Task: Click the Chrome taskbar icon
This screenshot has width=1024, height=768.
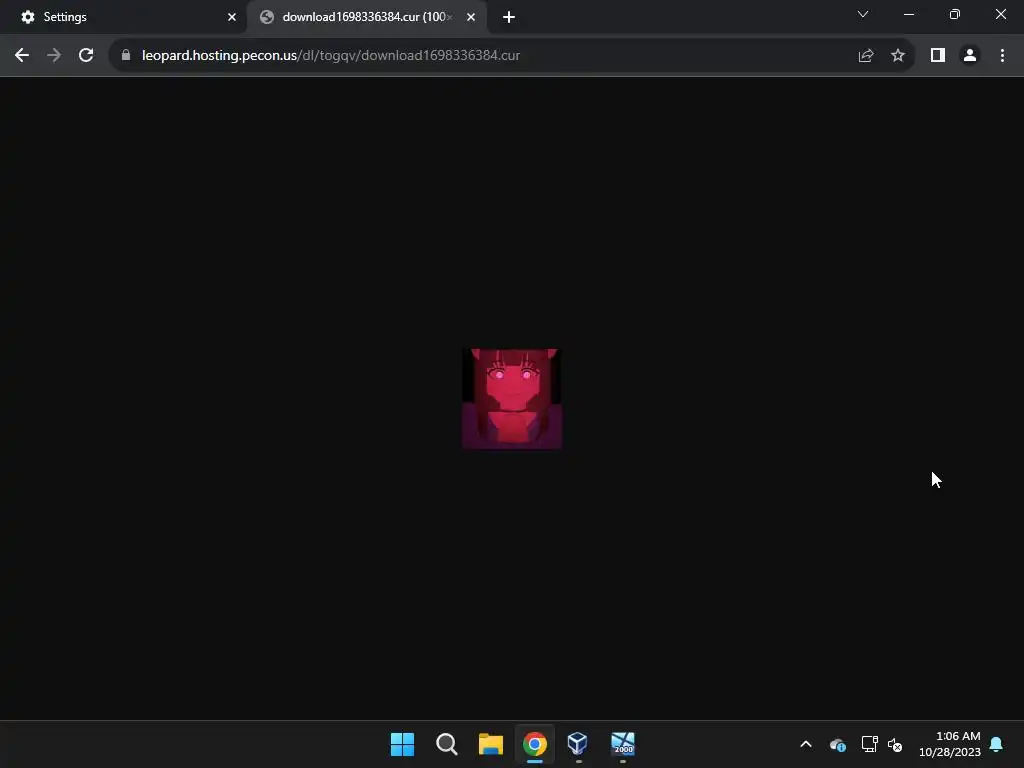Action: coord(535,744)
